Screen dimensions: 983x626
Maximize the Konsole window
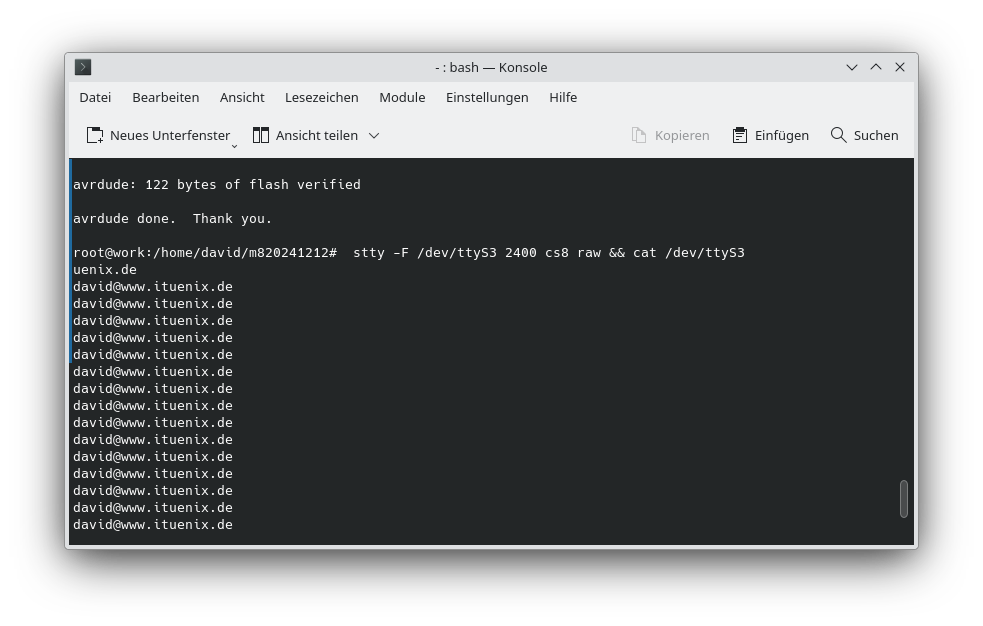coord(875,67)
